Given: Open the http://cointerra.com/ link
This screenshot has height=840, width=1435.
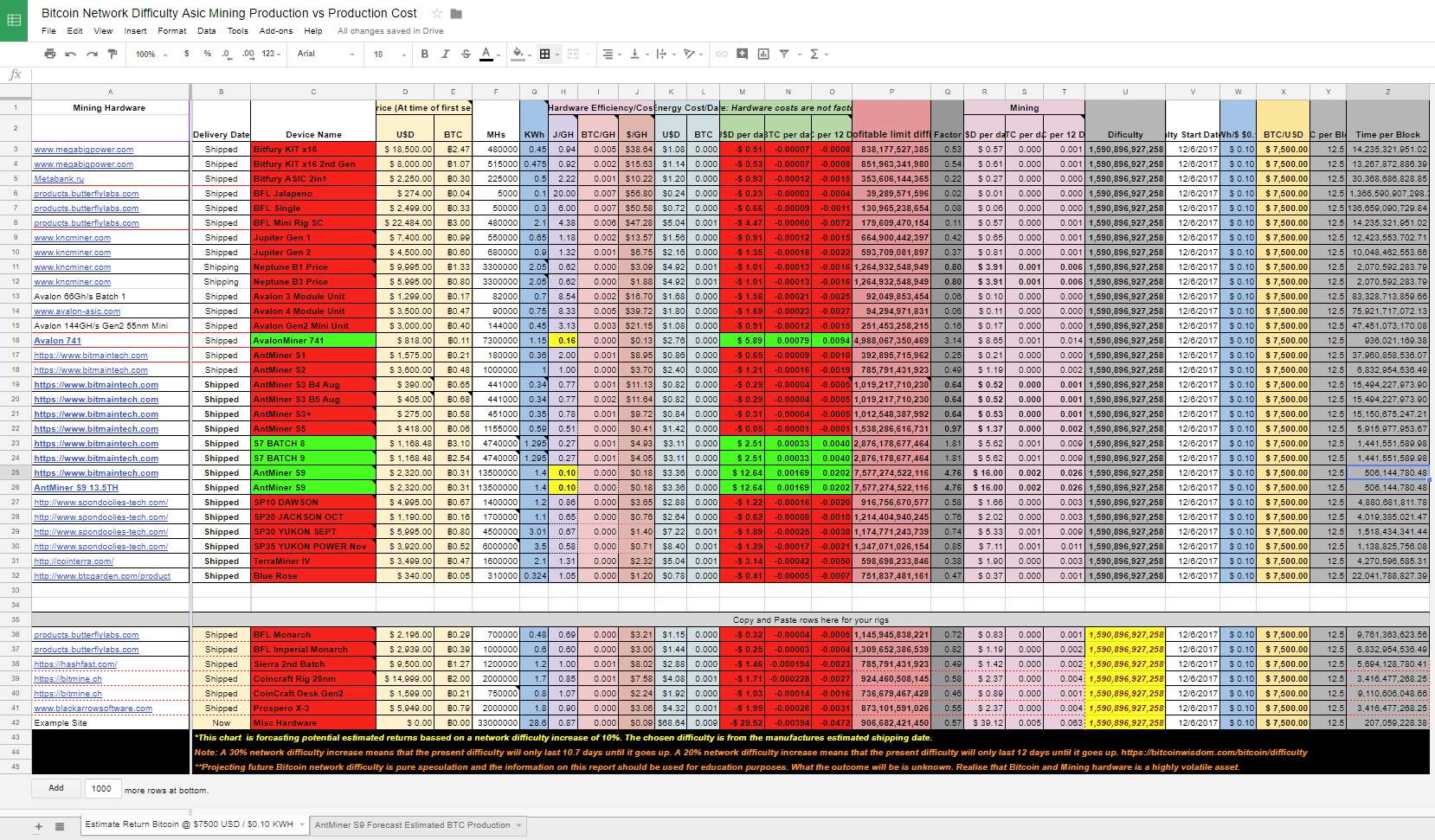Looking at the screenshot, I should coord(74,561).
